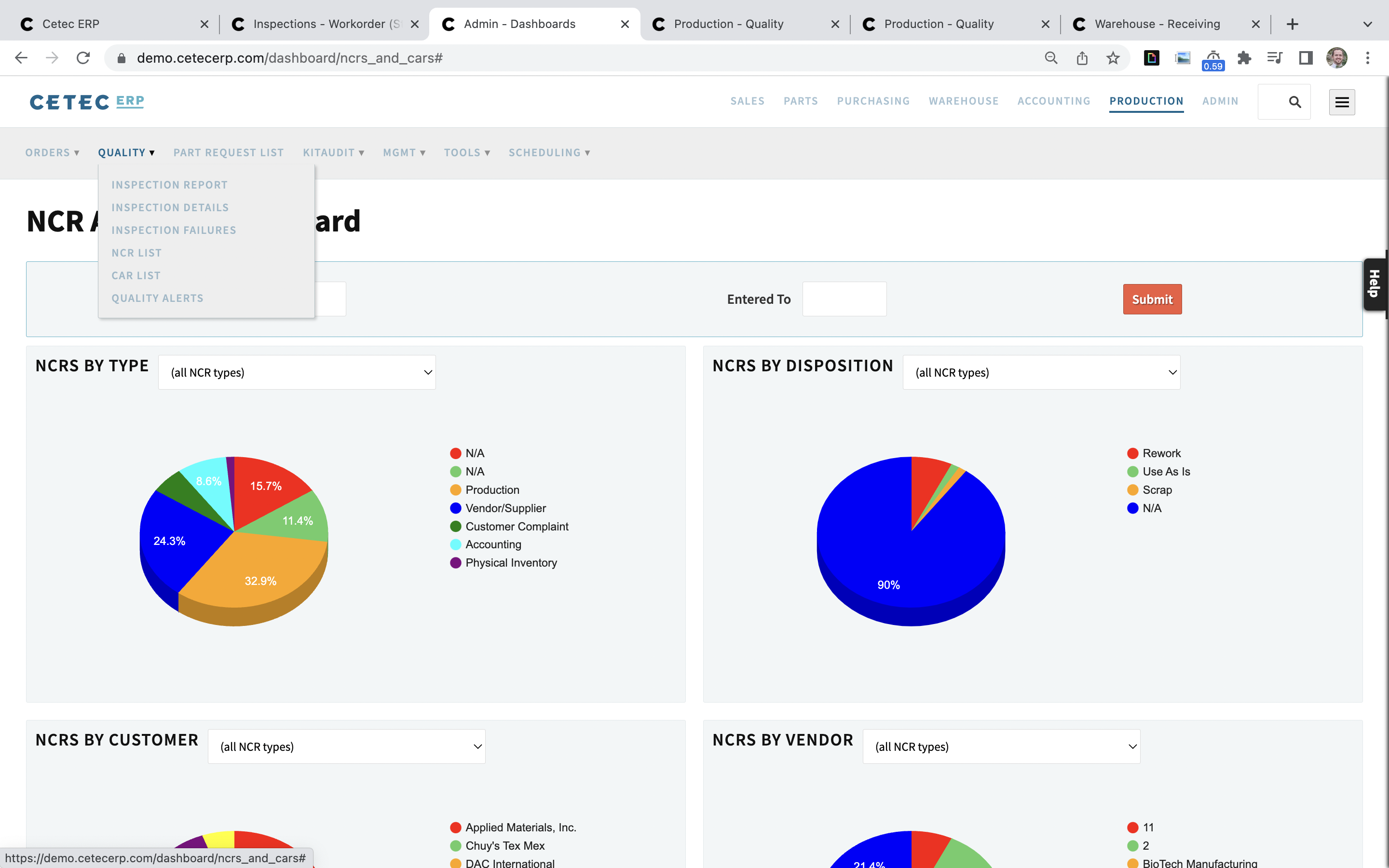The image size is (1389, 868).
Task: Click the share icon in address bar
Action: click(1081, 57)
